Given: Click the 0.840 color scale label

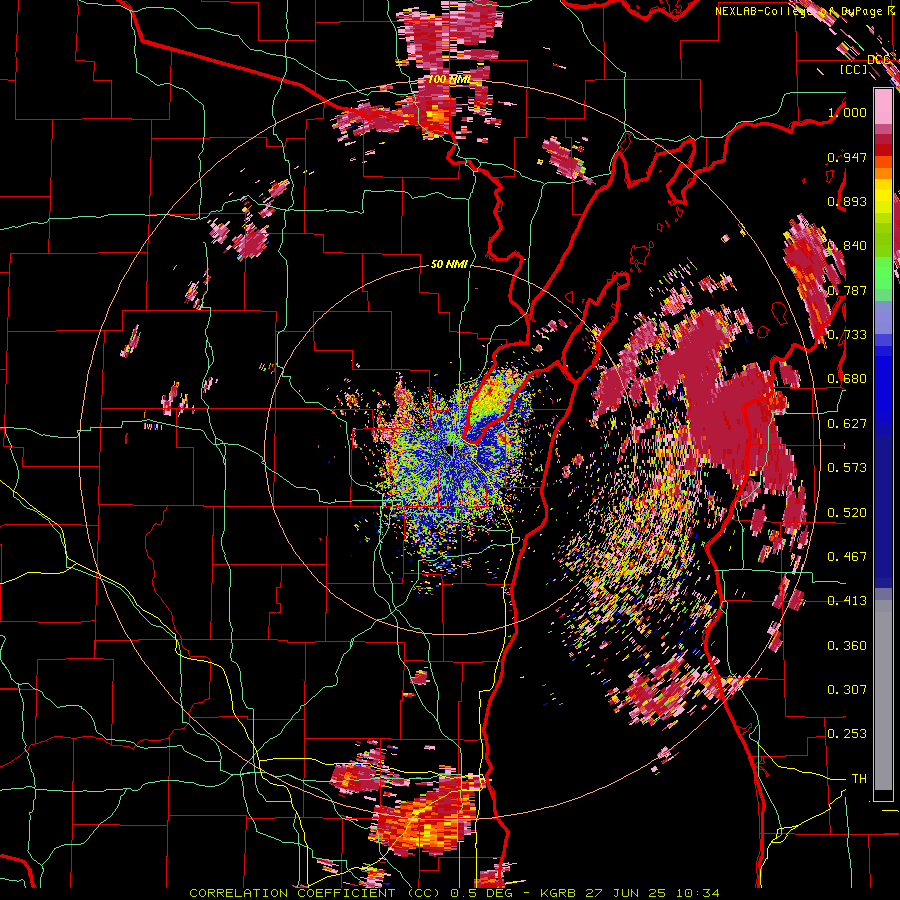Looking at the screenshot, I should tap(847, 246).
